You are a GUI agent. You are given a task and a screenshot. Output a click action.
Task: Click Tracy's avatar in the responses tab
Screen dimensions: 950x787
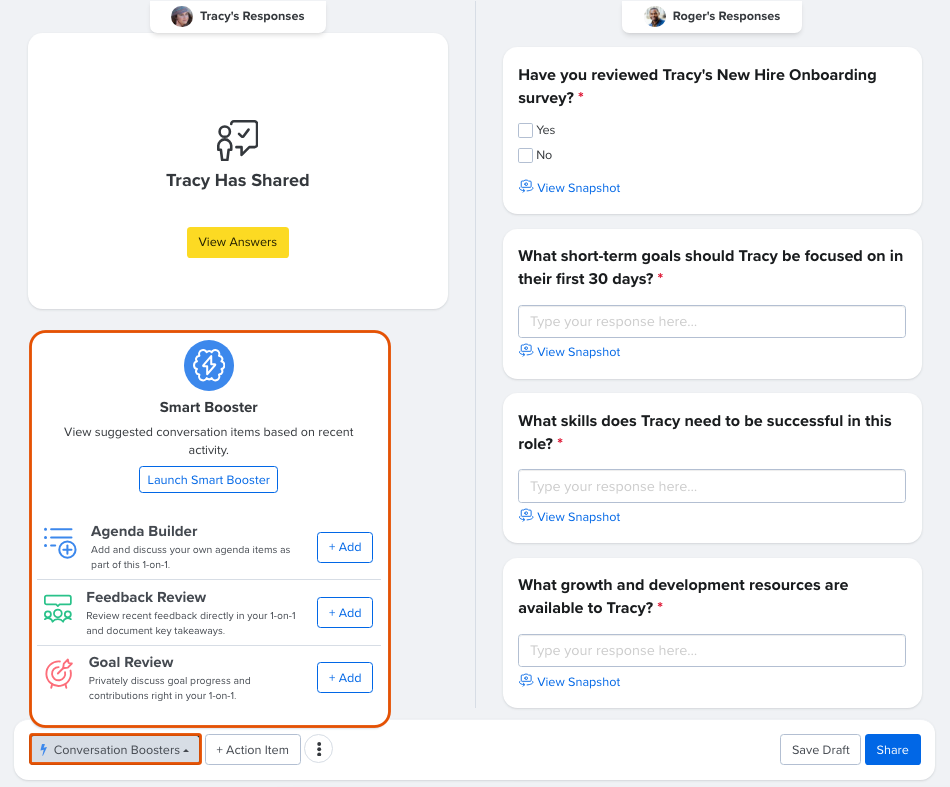pos(182,16)
